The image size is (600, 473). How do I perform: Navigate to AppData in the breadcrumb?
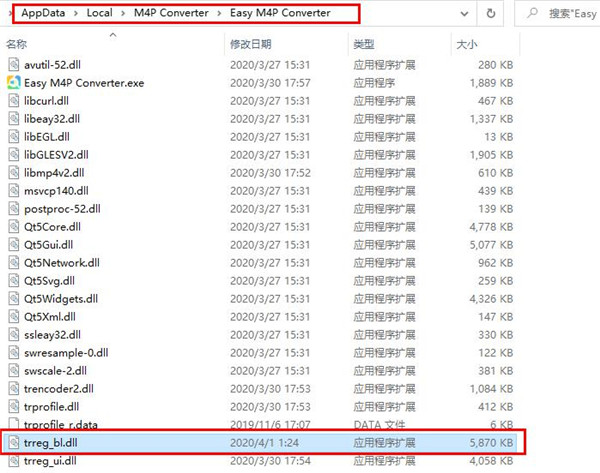coord(43,13)
